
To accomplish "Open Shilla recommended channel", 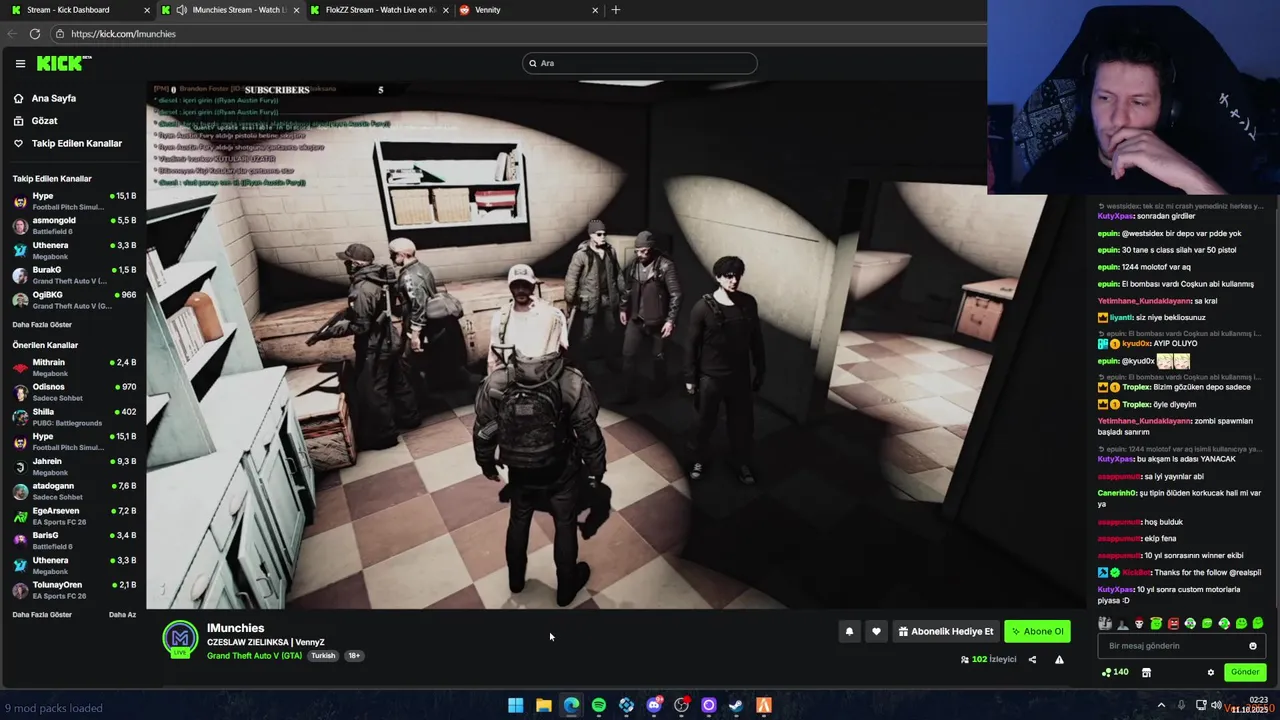I will (74, 417).
